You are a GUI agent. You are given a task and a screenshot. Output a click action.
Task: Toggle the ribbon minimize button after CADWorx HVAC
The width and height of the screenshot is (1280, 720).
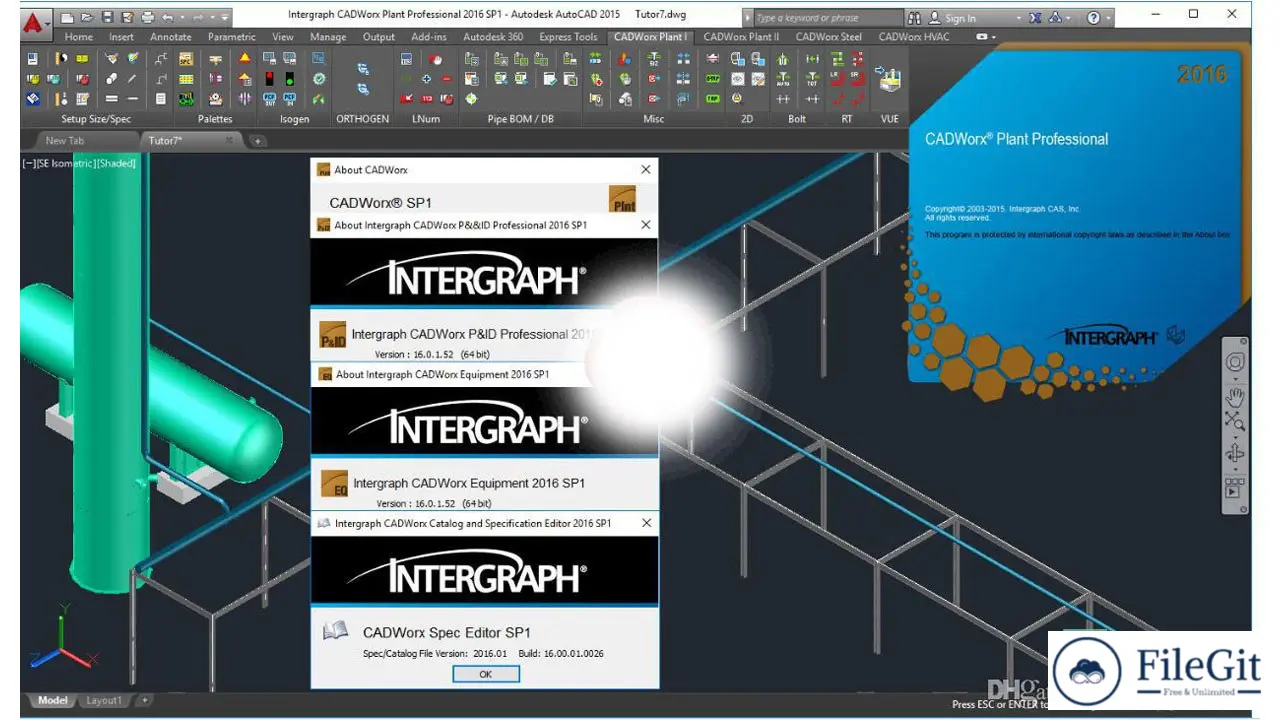point(982,37)
